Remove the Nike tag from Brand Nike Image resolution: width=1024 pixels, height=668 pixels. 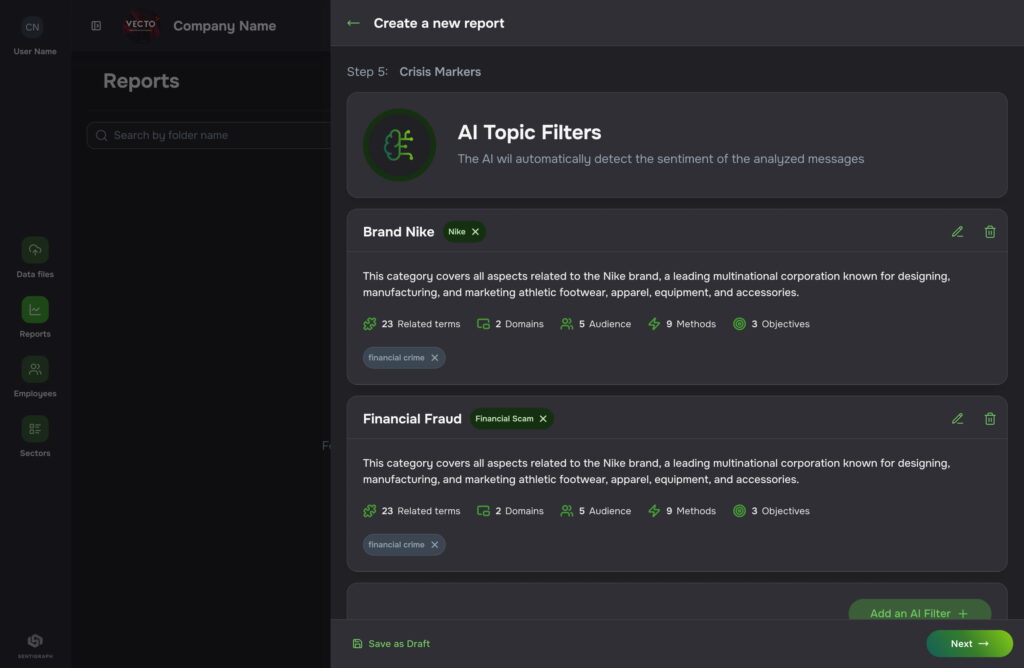(476, 232)
